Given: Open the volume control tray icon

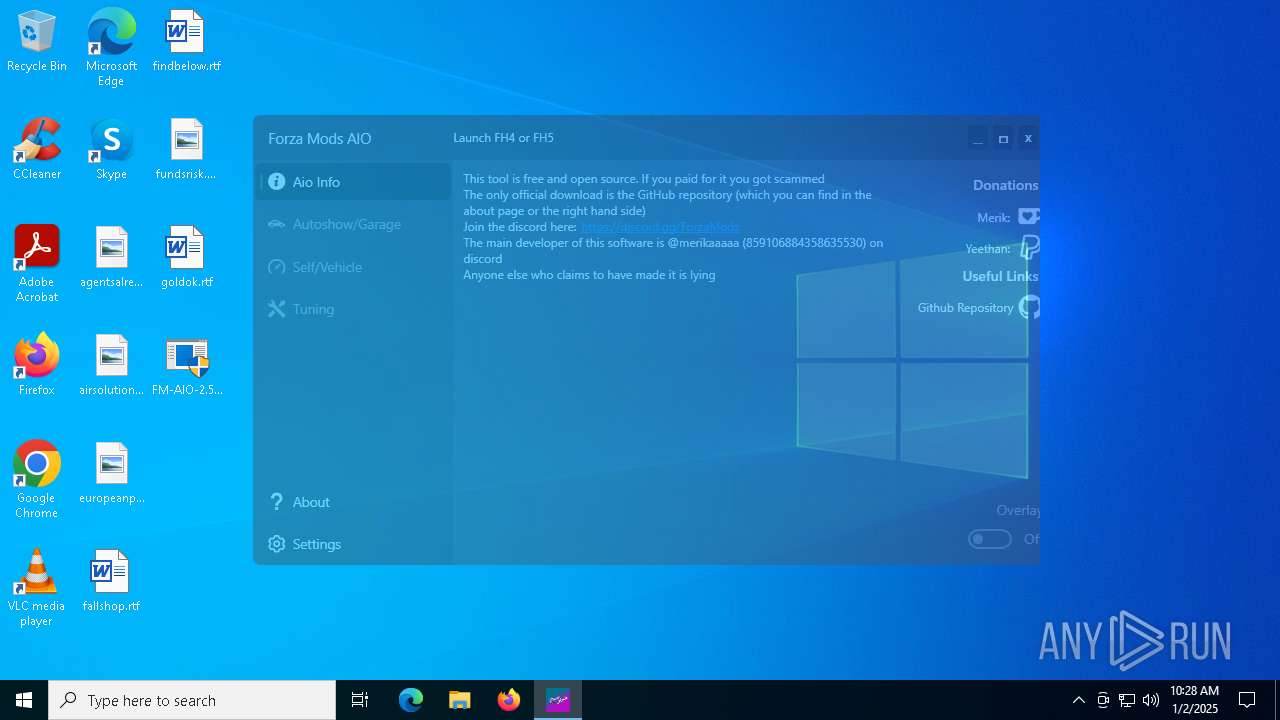Looking at the screenshot, I should tap(1151, 700).
